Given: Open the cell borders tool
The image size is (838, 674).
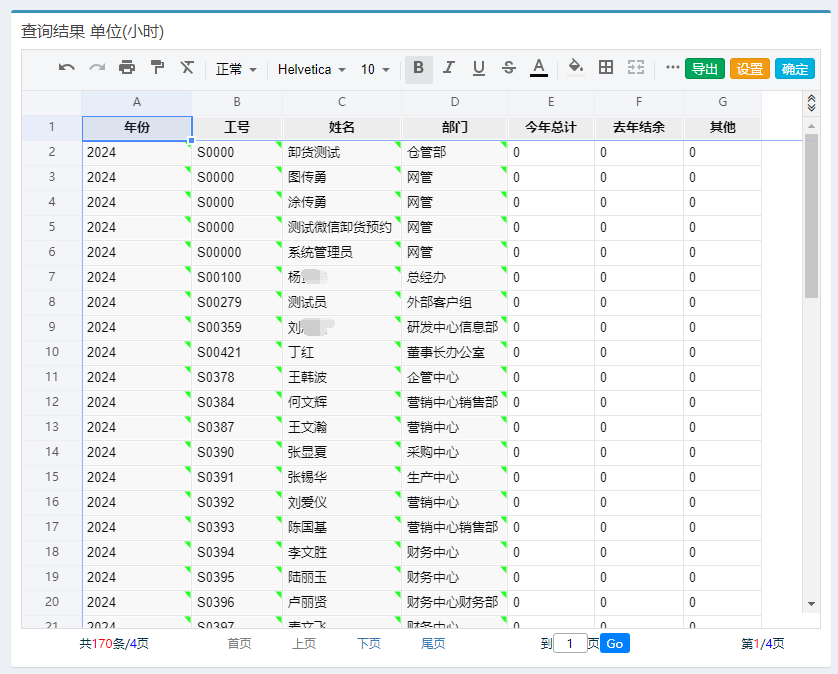Looking at the screenshot, I should pos(606,68).
